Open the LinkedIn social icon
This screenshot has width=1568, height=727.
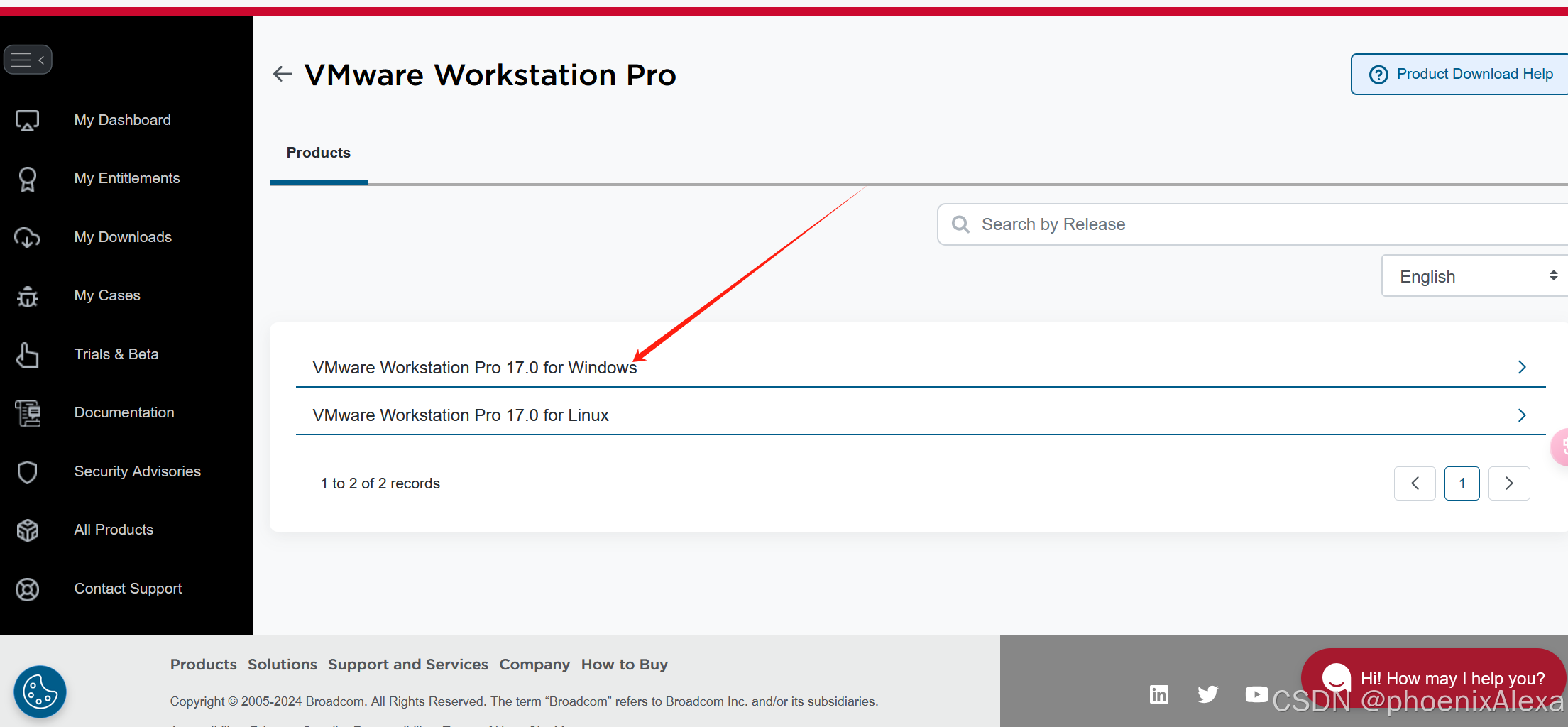[1159, 694]
